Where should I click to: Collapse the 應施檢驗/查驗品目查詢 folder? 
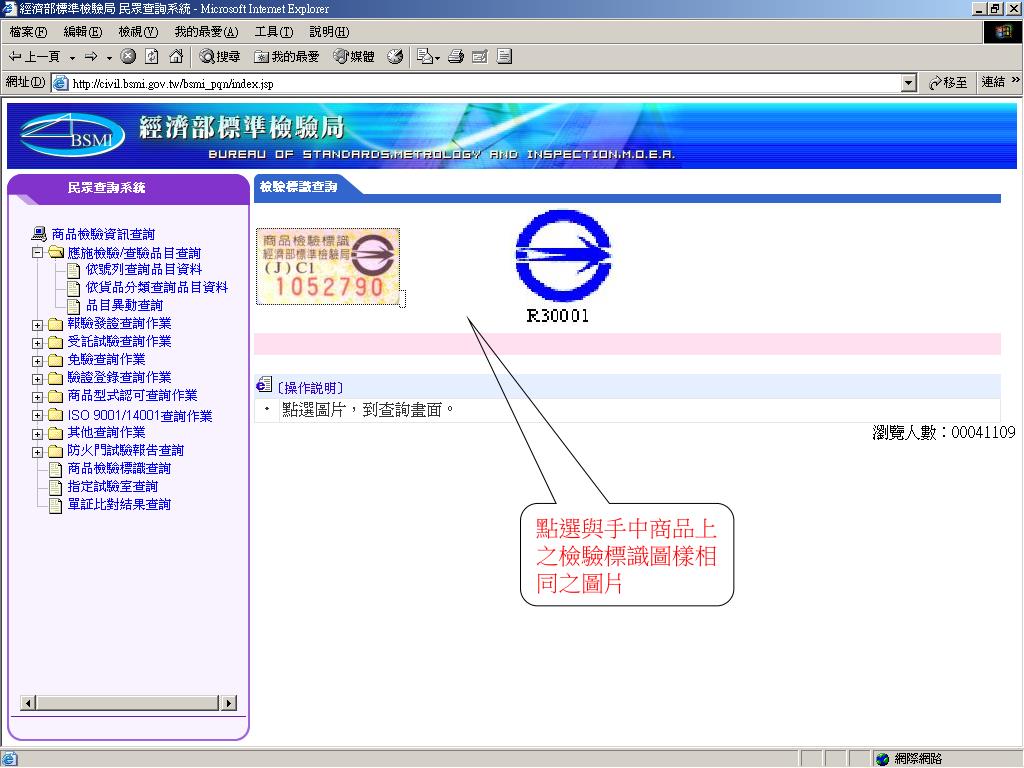point(37,253)
